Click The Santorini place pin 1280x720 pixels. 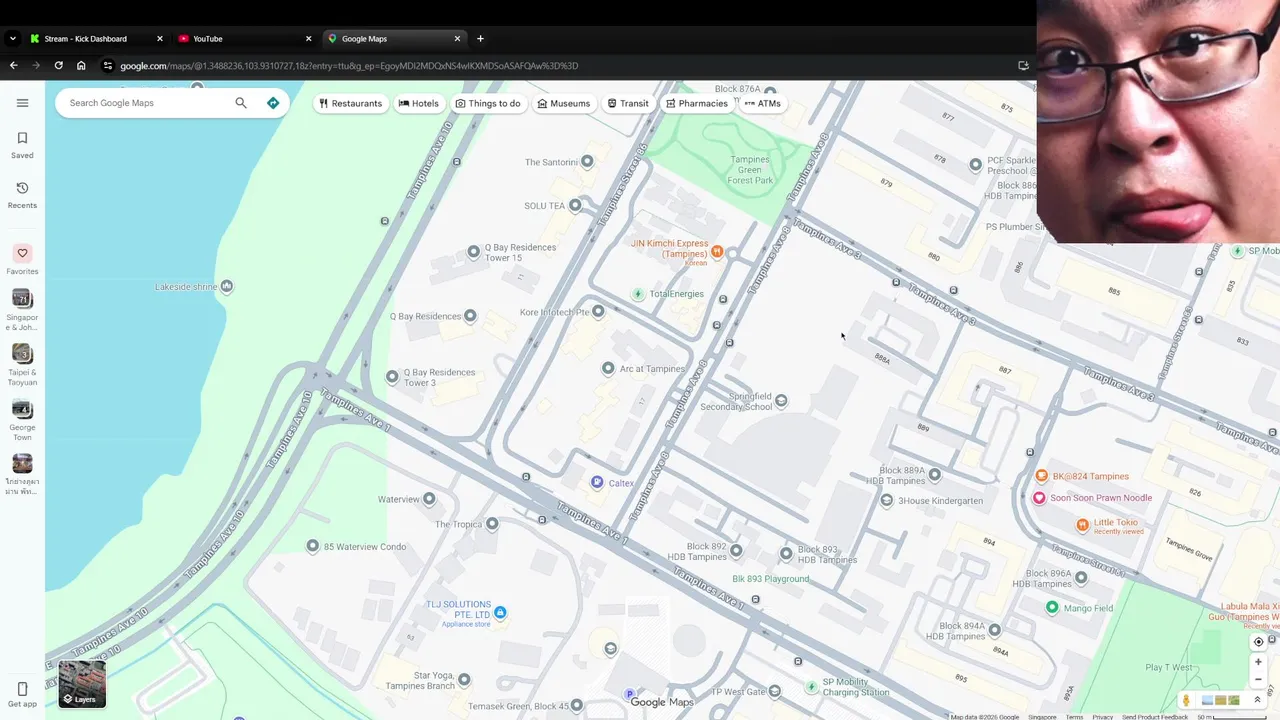(587, 162)
